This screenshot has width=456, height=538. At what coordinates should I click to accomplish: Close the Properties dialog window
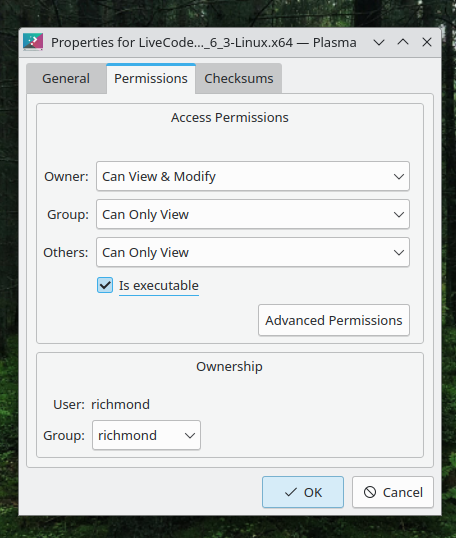(x=427, y=42)
